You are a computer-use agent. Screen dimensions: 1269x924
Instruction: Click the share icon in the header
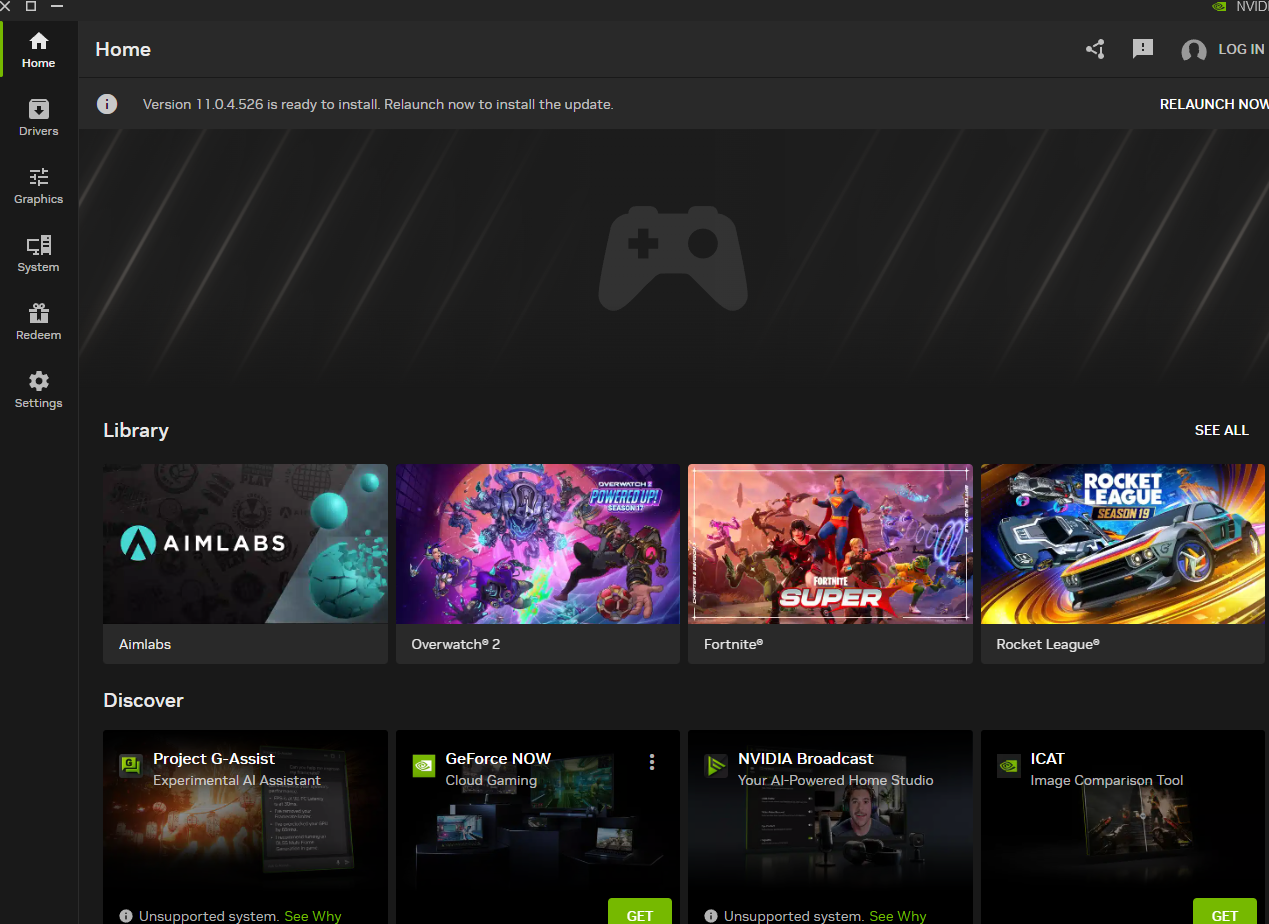point(1095,49)
